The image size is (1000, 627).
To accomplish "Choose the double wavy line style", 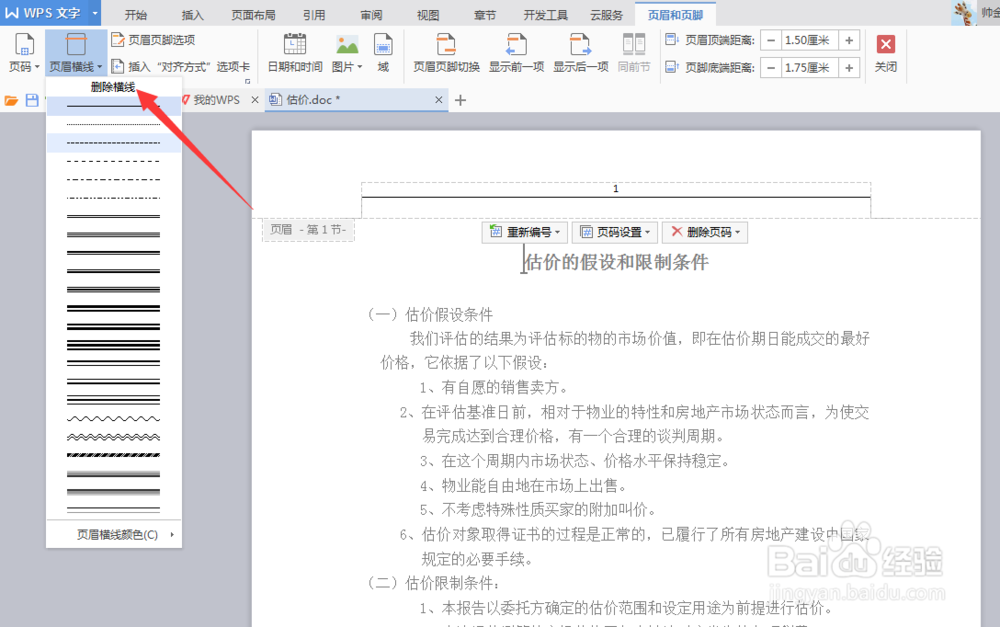I will pyautogui.click(x=114, y=438).
